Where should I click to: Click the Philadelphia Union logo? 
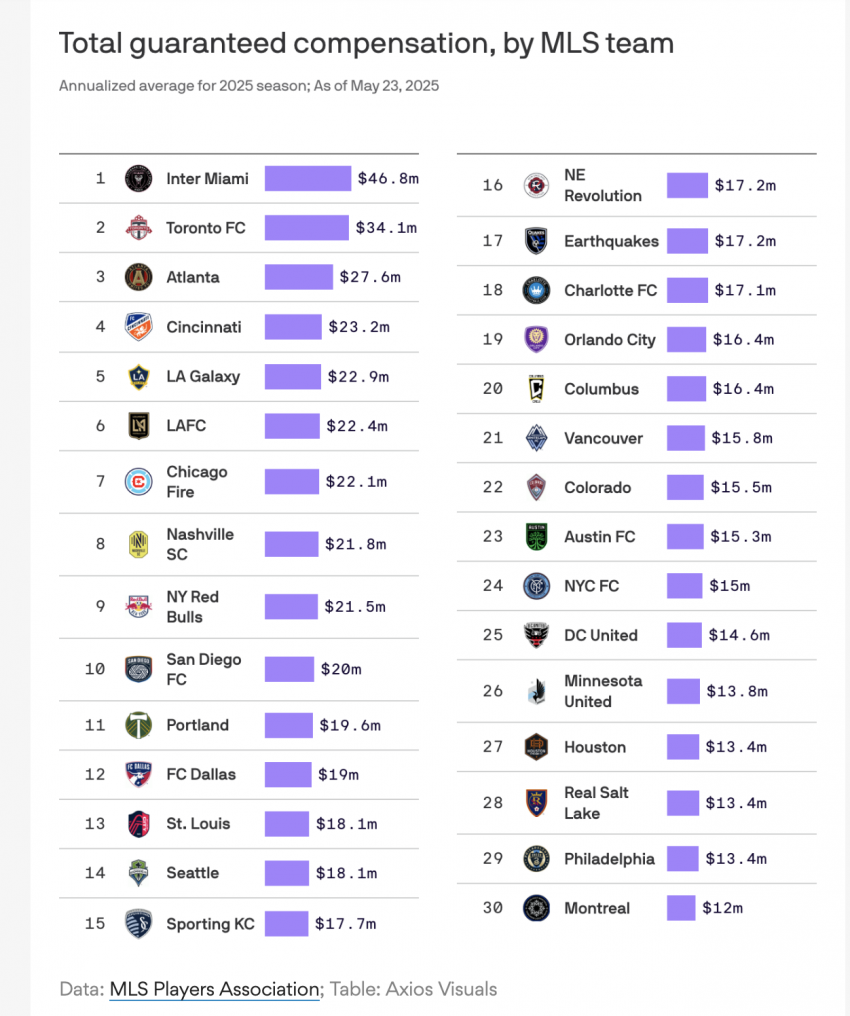(536, 859)
